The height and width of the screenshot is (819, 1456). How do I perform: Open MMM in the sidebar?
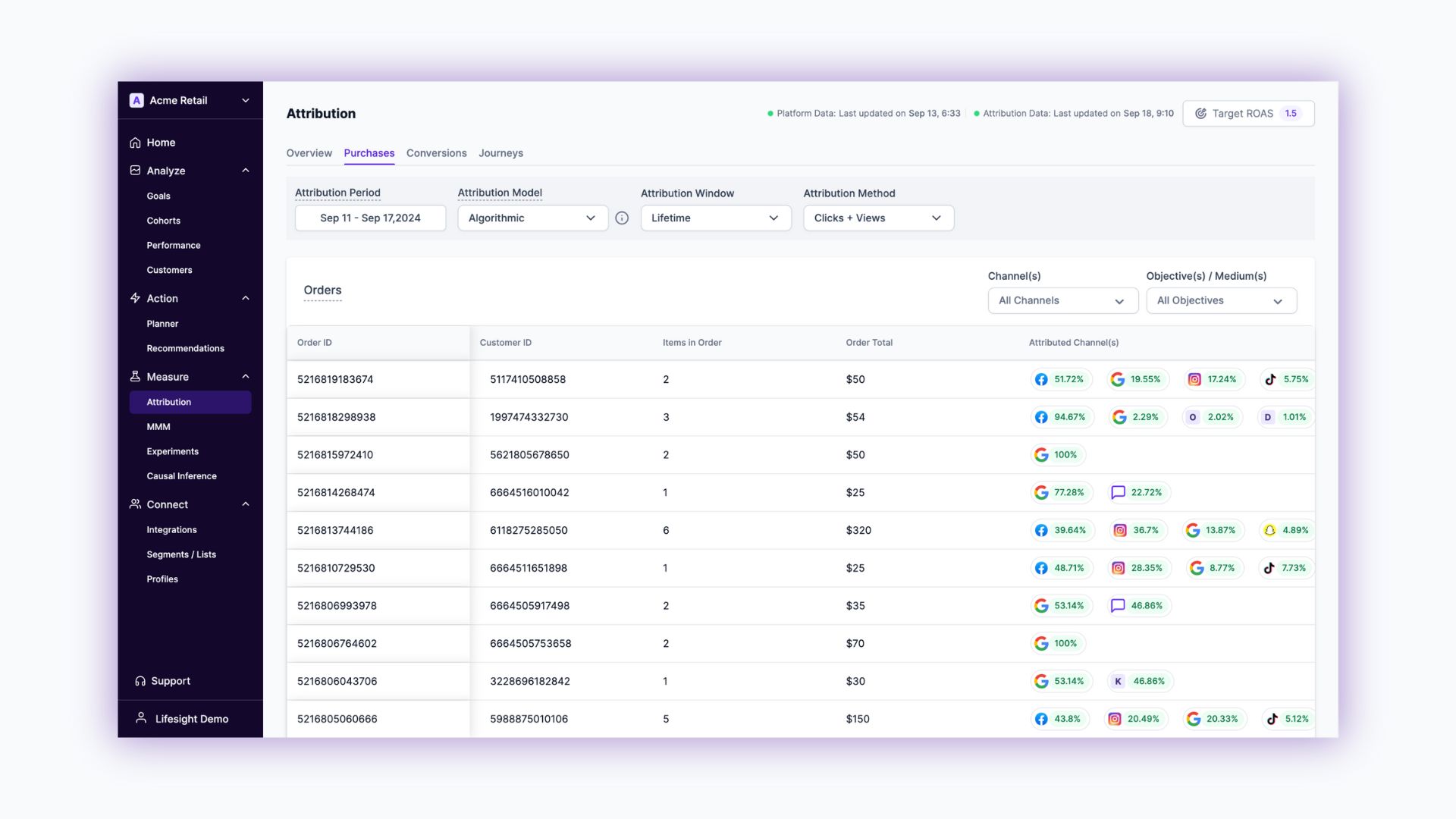coord(158,427)
